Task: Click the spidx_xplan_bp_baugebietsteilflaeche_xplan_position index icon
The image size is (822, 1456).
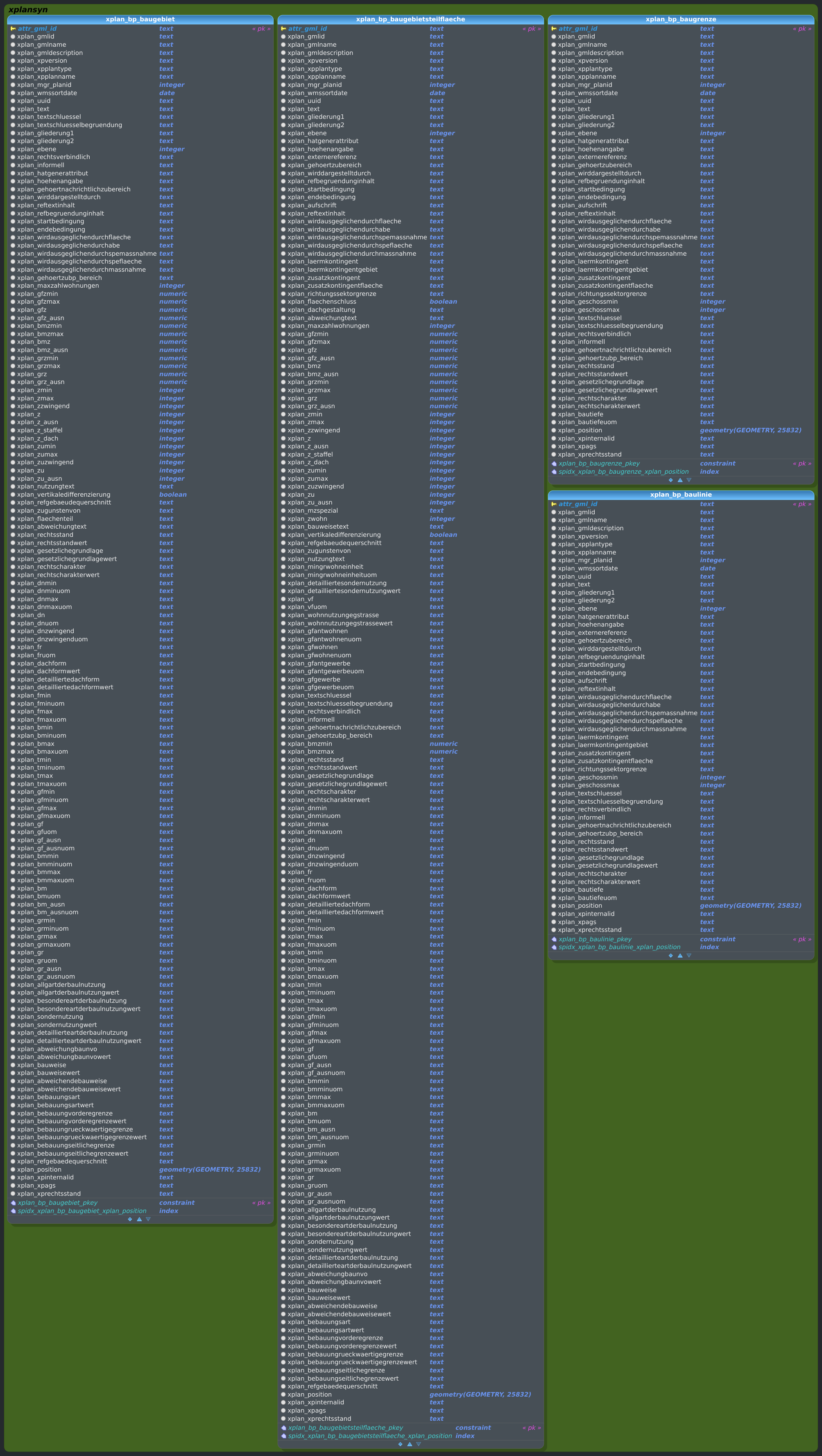Action: (283, 1436)
